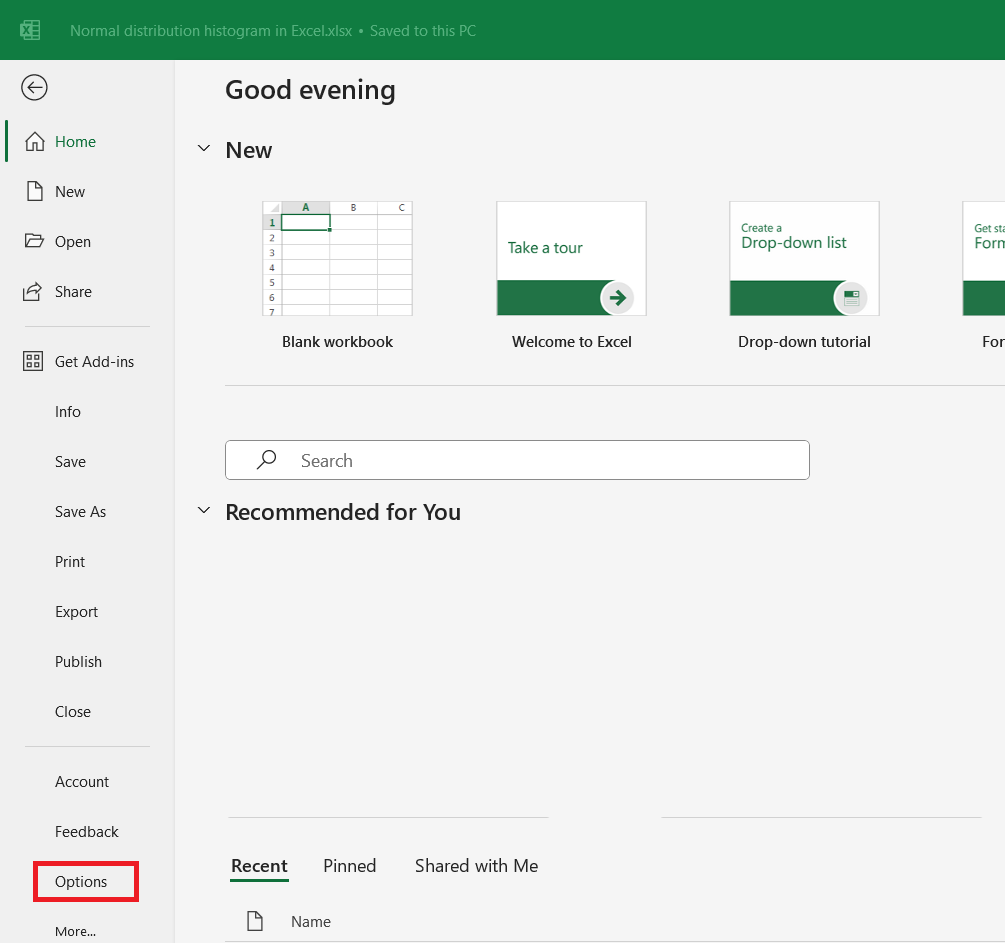
Task: Select Save As in the sidebar
Action: click(80, 512)
